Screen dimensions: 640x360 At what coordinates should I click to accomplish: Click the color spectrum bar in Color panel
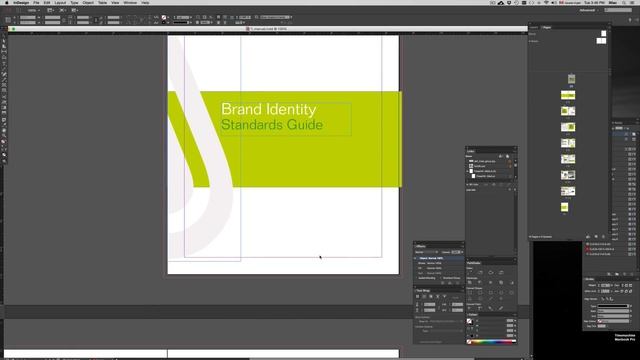coord(492,342)
